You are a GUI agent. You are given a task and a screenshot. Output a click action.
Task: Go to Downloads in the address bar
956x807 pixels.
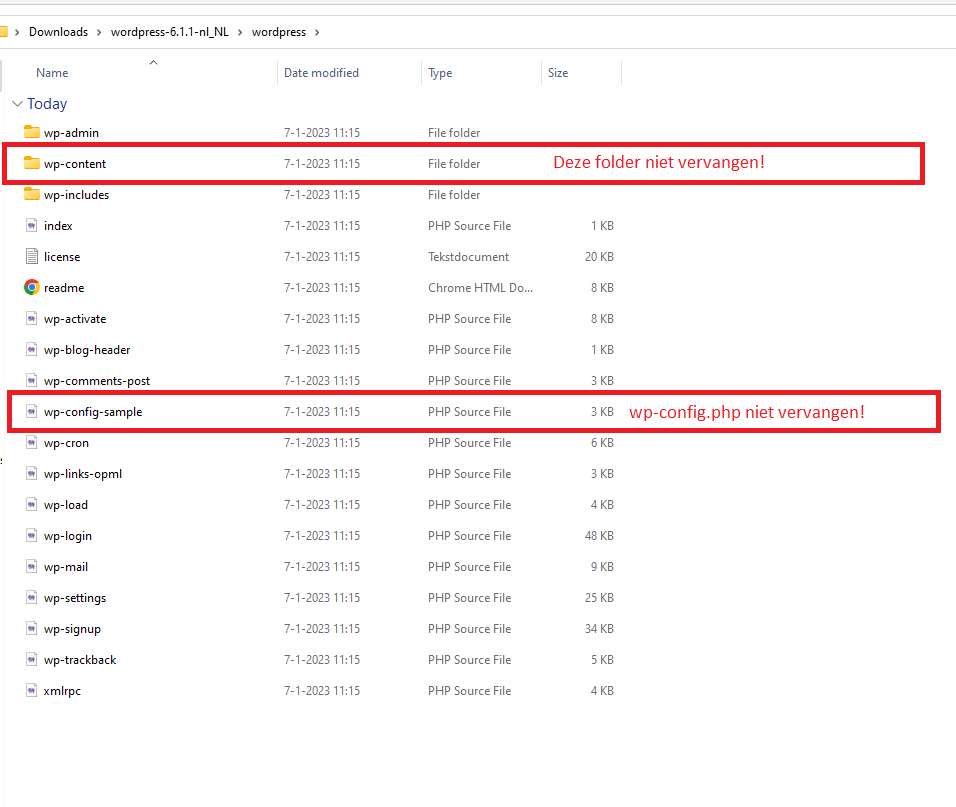point(59,32)
